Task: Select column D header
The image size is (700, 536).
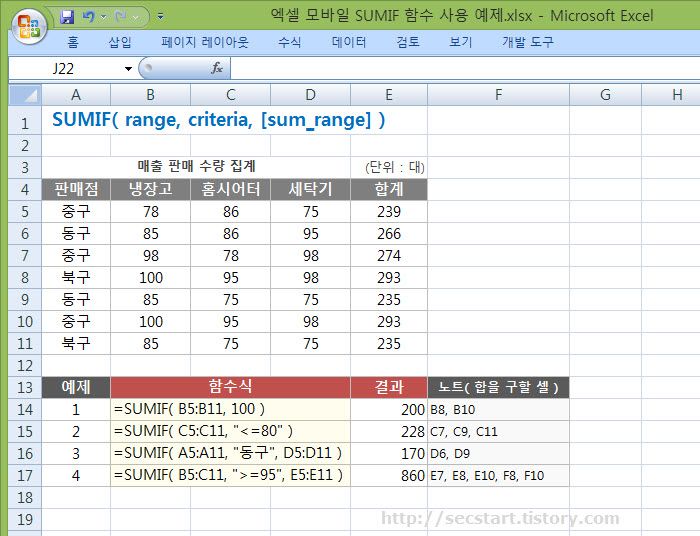Action: 310,95
